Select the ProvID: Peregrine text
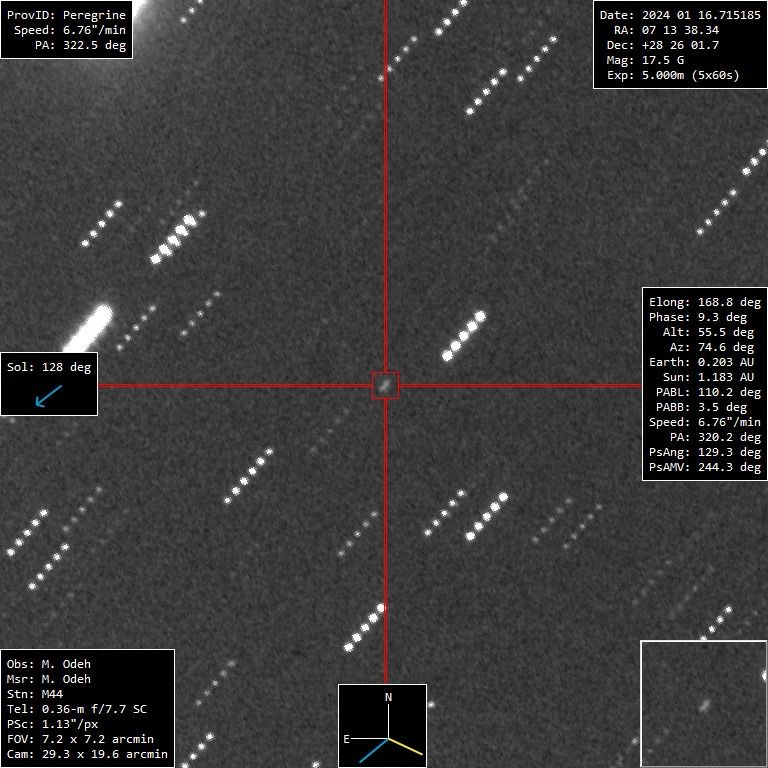 66,16
